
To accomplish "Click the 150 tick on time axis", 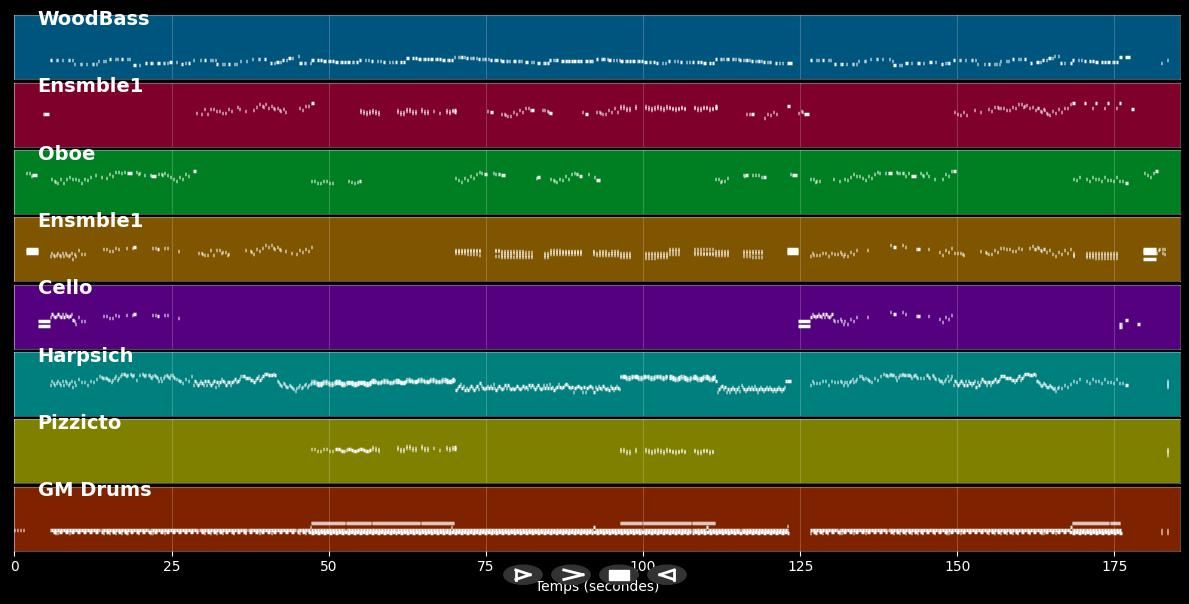I will 957,566.
